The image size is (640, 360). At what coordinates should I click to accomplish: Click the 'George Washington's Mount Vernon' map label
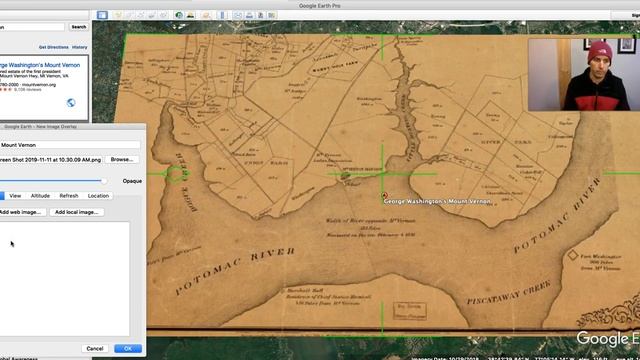coord(437,201)
